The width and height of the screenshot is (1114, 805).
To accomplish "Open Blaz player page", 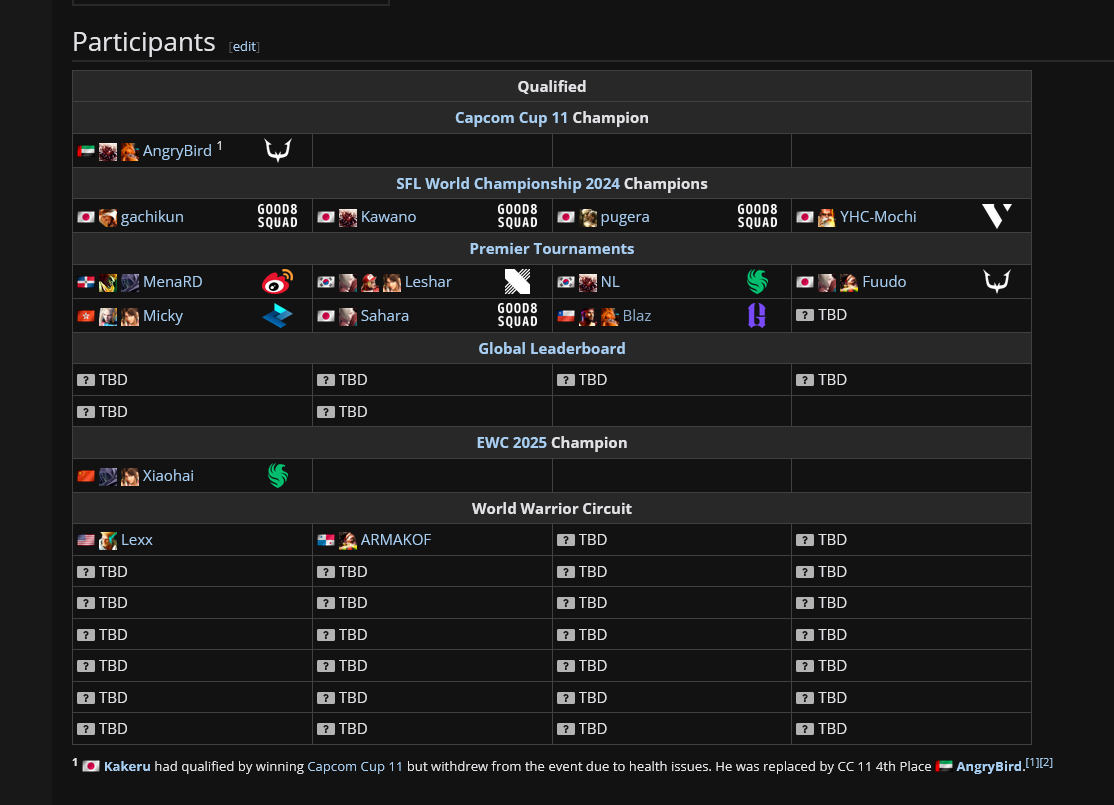I will [x=637, y=315].
